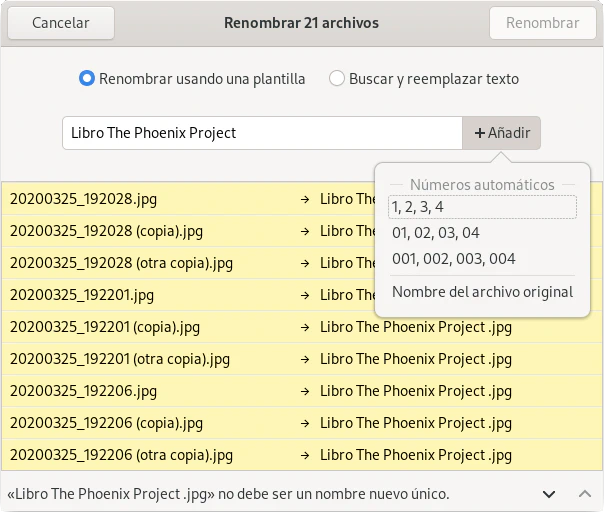604x512 pixels.
Task: Open the '+ Añadir' dropdown button
Action: coord(501,133)
